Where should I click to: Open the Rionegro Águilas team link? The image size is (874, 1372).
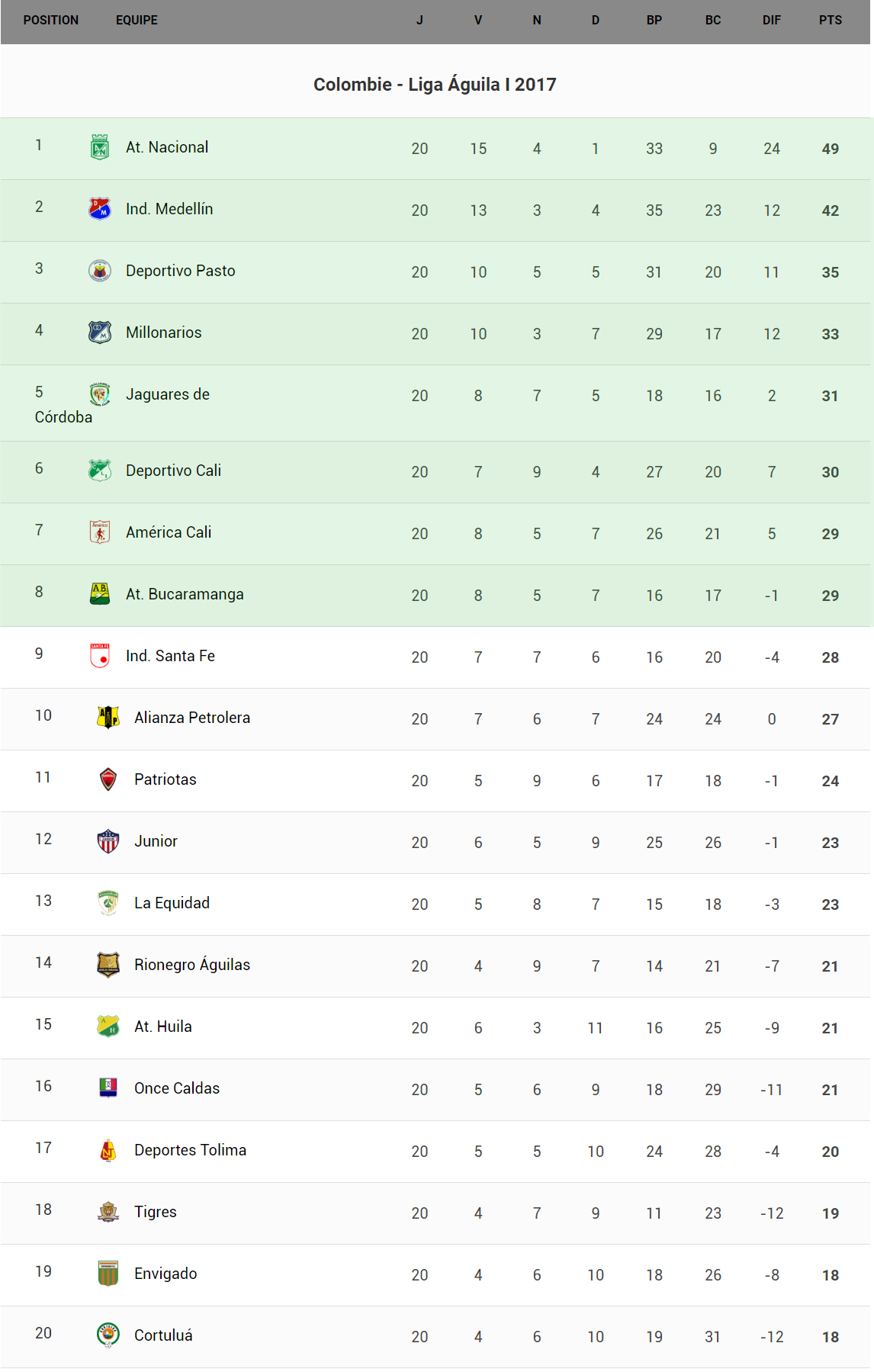[191, 965]
